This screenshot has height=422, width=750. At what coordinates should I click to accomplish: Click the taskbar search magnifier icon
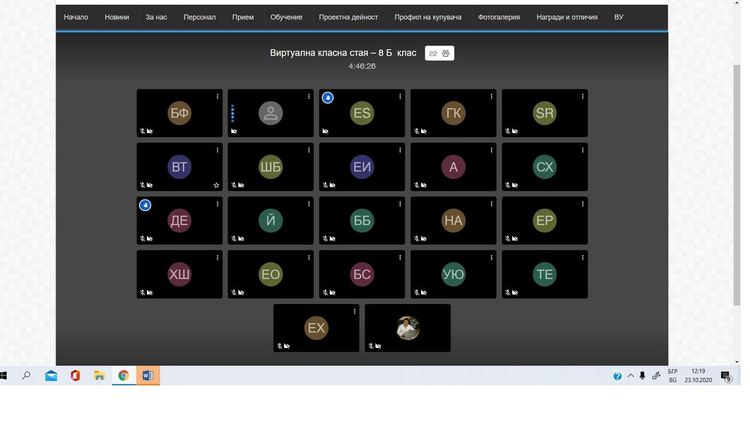pyautogui.click(x=26, y=376)
